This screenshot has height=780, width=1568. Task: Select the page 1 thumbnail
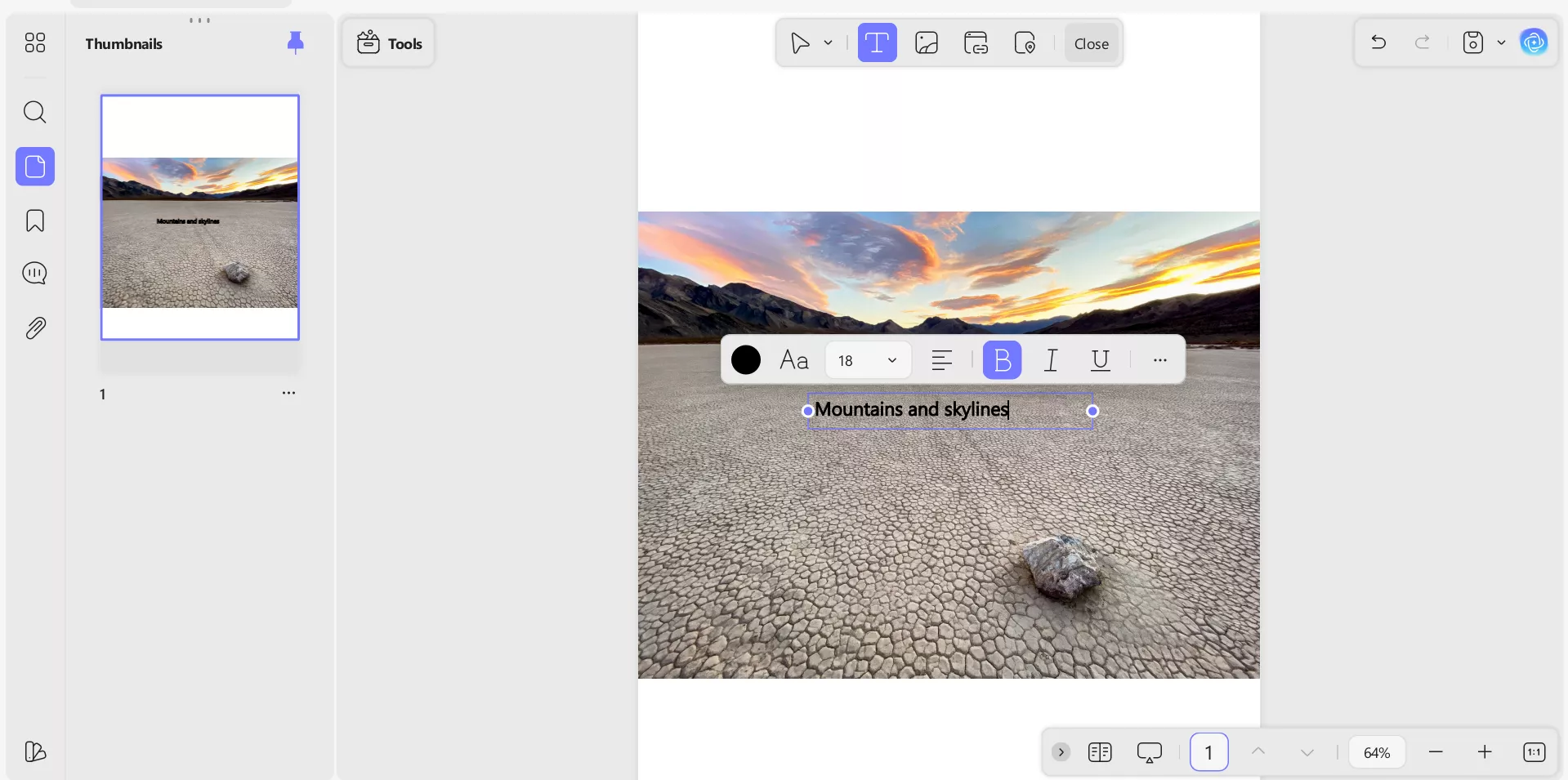[200, 217]
